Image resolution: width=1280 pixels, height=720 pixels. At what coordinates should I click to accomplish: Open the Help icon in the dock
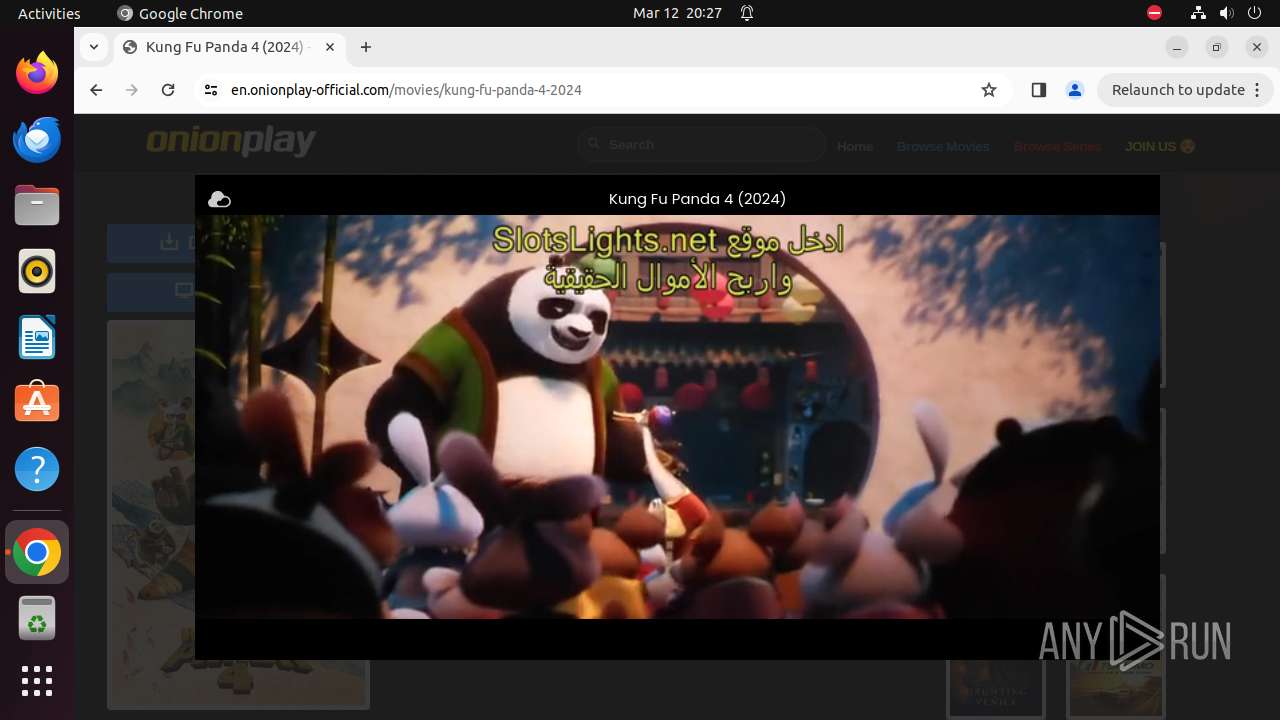[x=37, y=469]
